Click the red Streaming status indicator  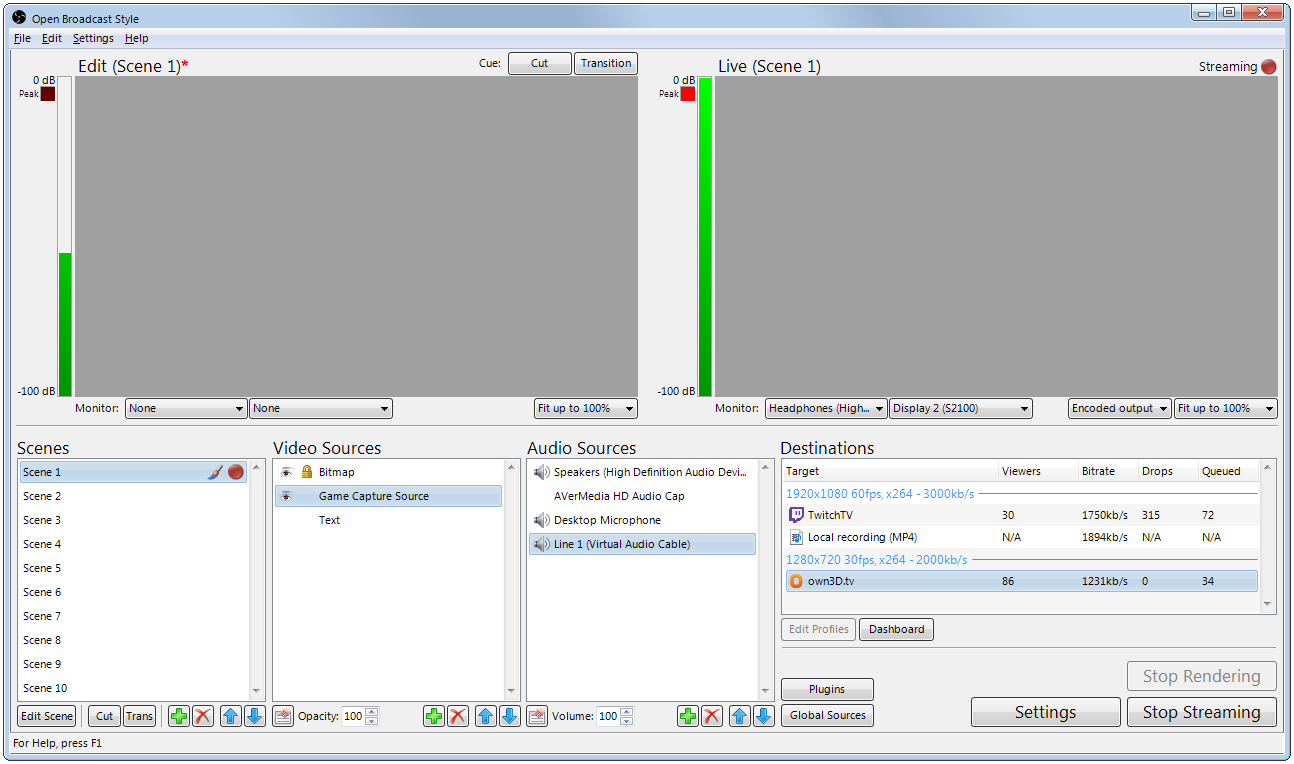tap(1269, 67)
